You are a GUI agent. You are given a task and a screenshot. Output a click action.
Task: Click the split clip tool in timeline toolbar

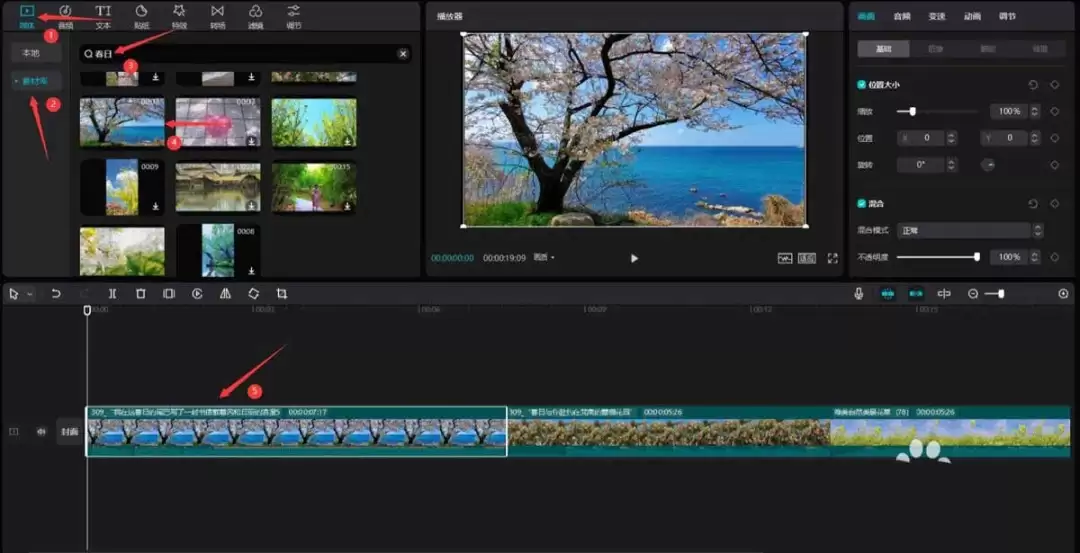(x=112, y=294)
